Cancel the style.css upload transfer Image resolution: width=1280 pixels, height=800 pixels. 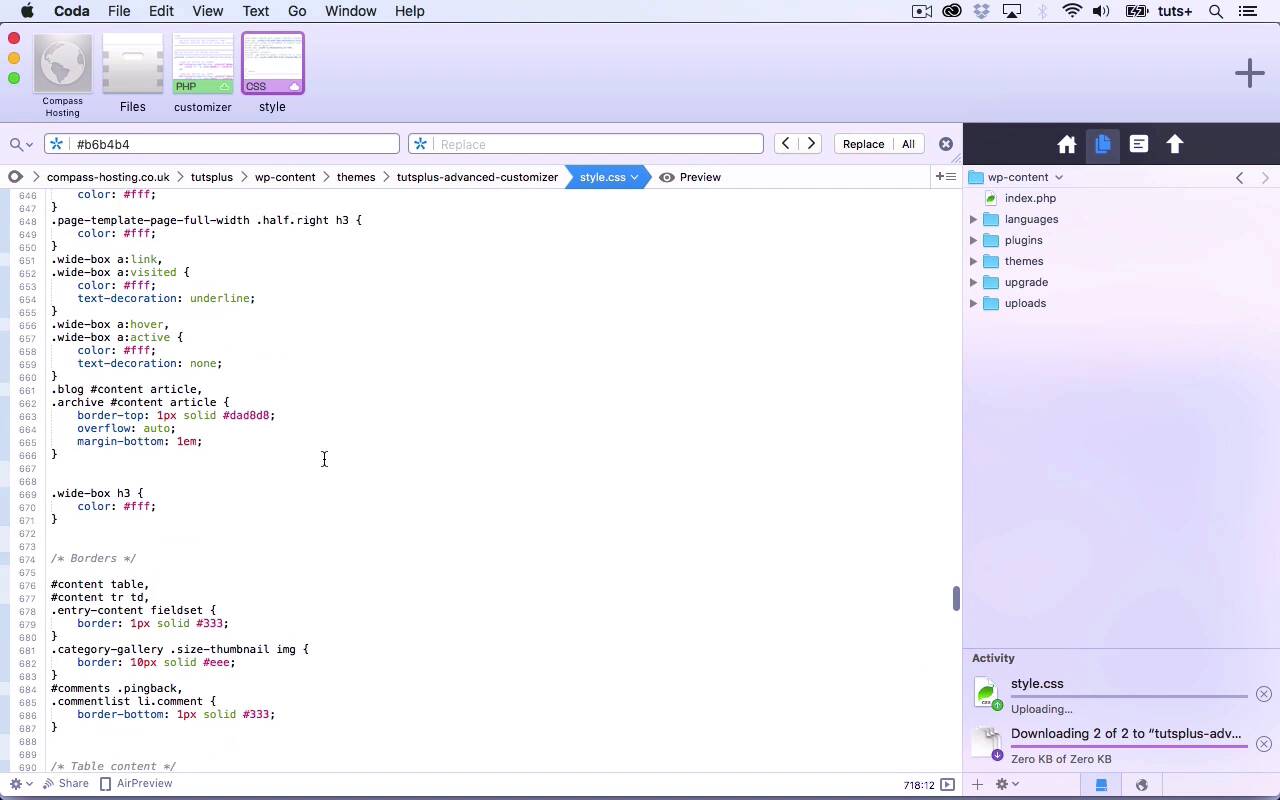tap(1263, 694)
